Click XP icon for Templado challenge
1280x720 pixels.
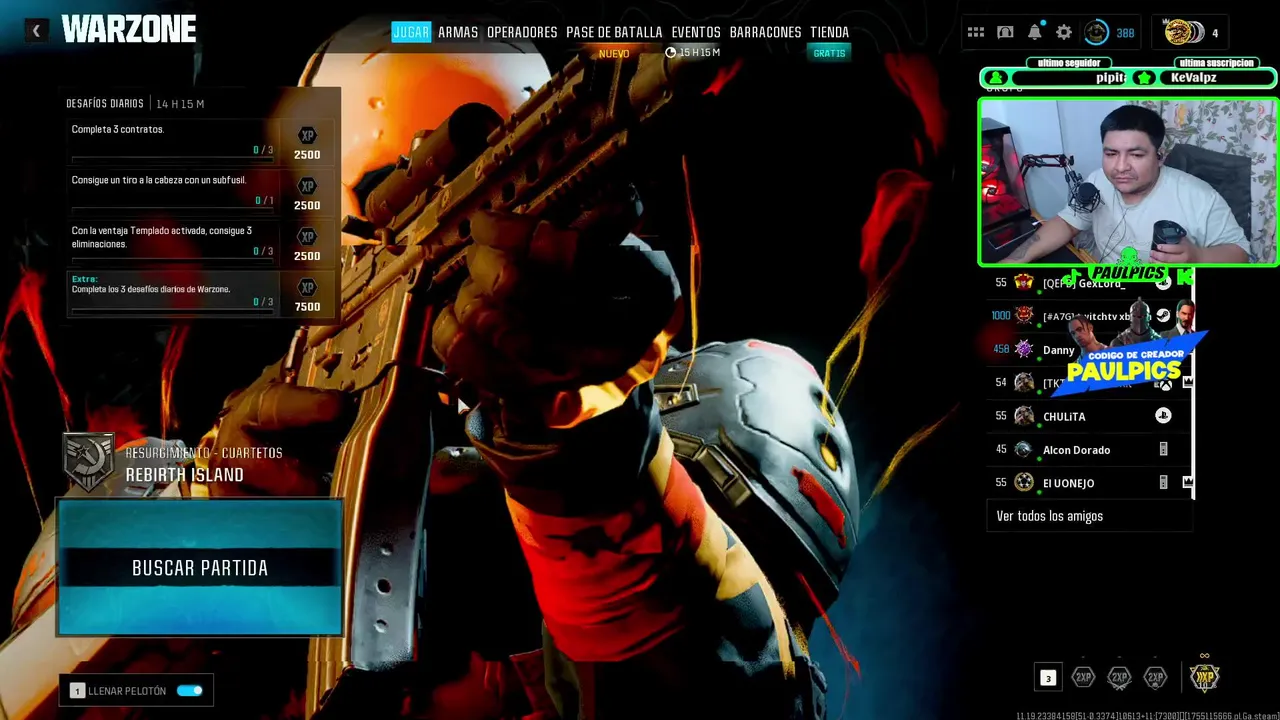point(307,237)
